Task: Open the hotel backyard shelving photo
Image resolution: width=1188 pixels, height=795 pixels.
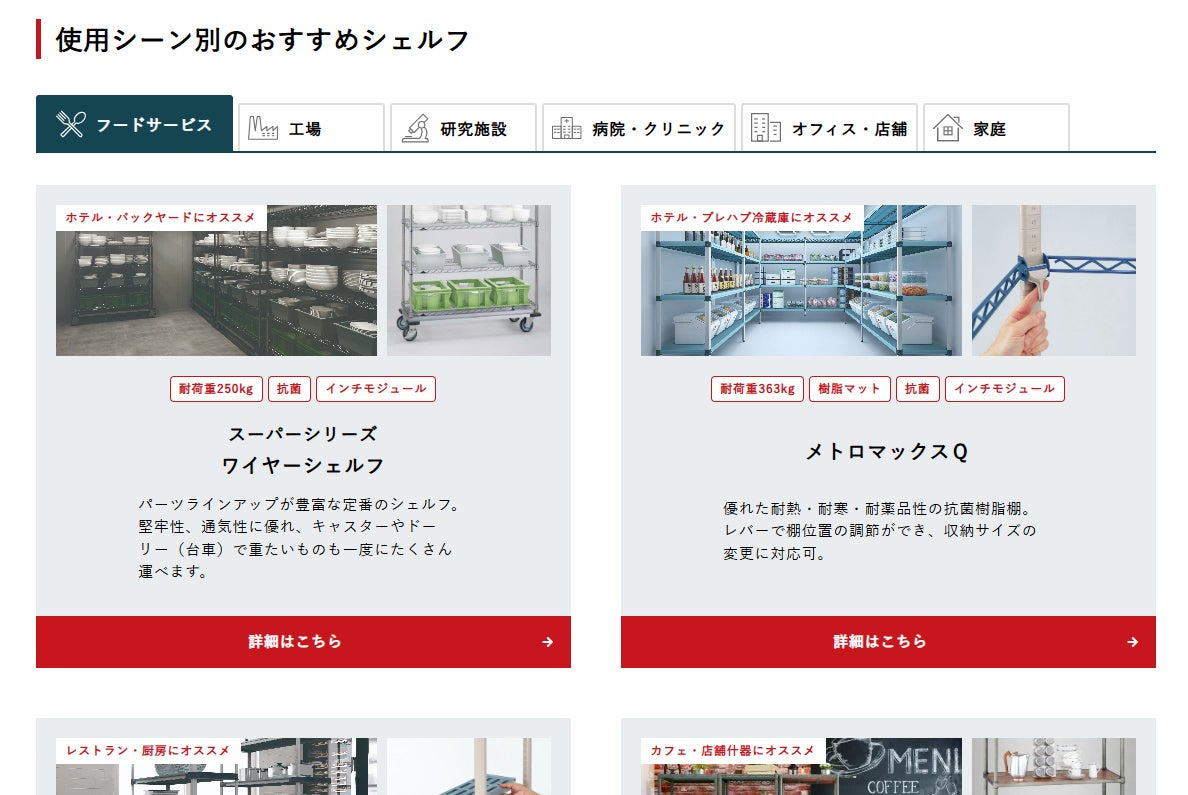Action: point(216,280)
